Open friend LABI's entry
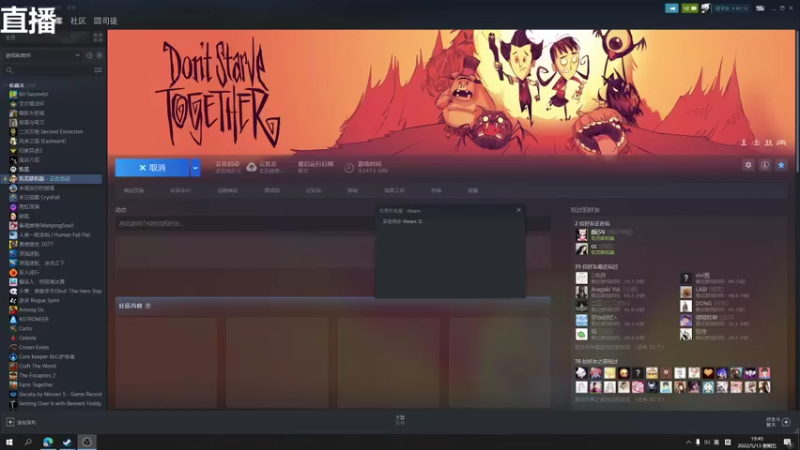Image resolution: width=800 pixels, height=450 pixels. point(716,292)
